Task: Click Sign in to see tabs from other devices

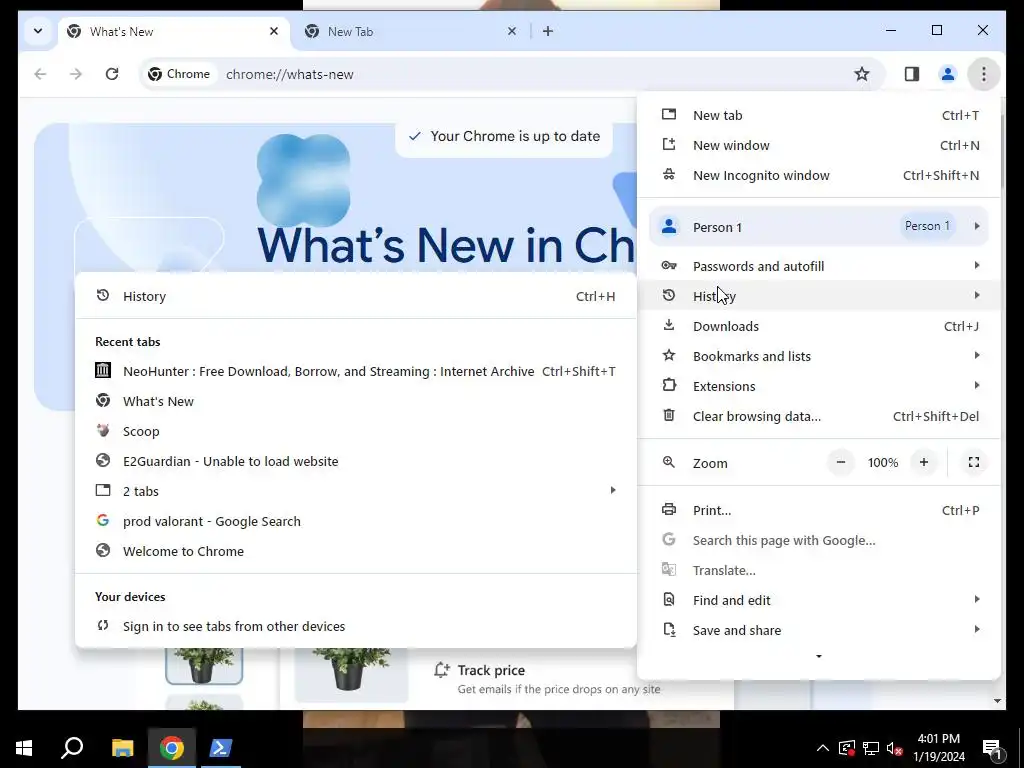Action: [x=356, y=626]
